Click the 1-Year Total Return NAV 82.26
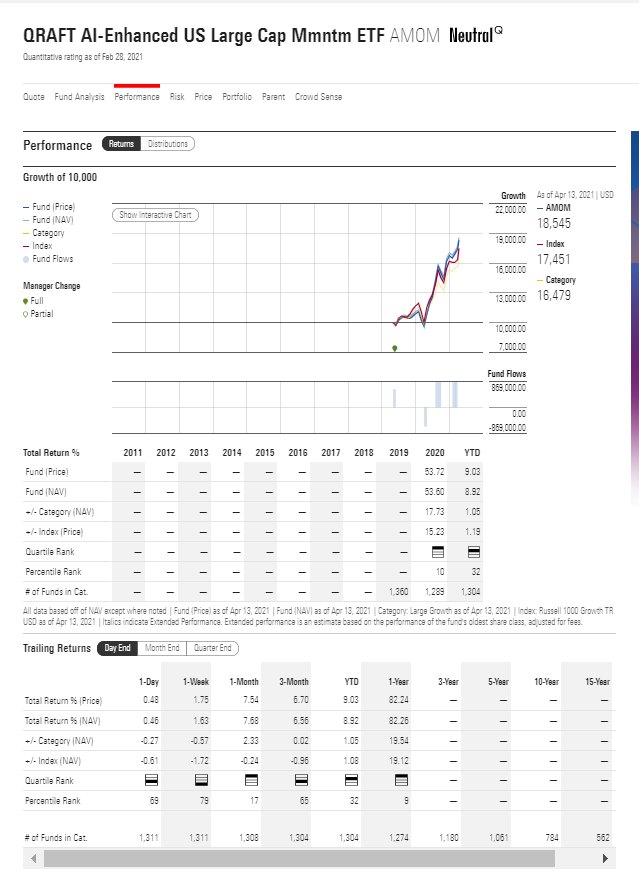Image resolution: width=639 pixels, height=873 pixels. click(399, 720)
